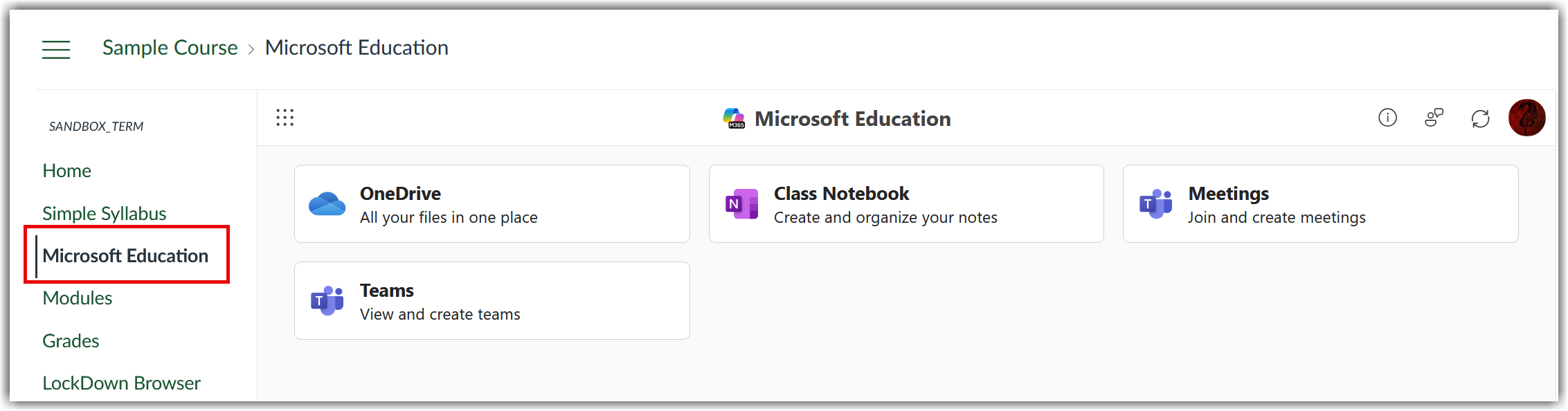Select the OneDrive cloud icon
The height and width of the screenshot is (411, 1568).
[x=327, y=203]
